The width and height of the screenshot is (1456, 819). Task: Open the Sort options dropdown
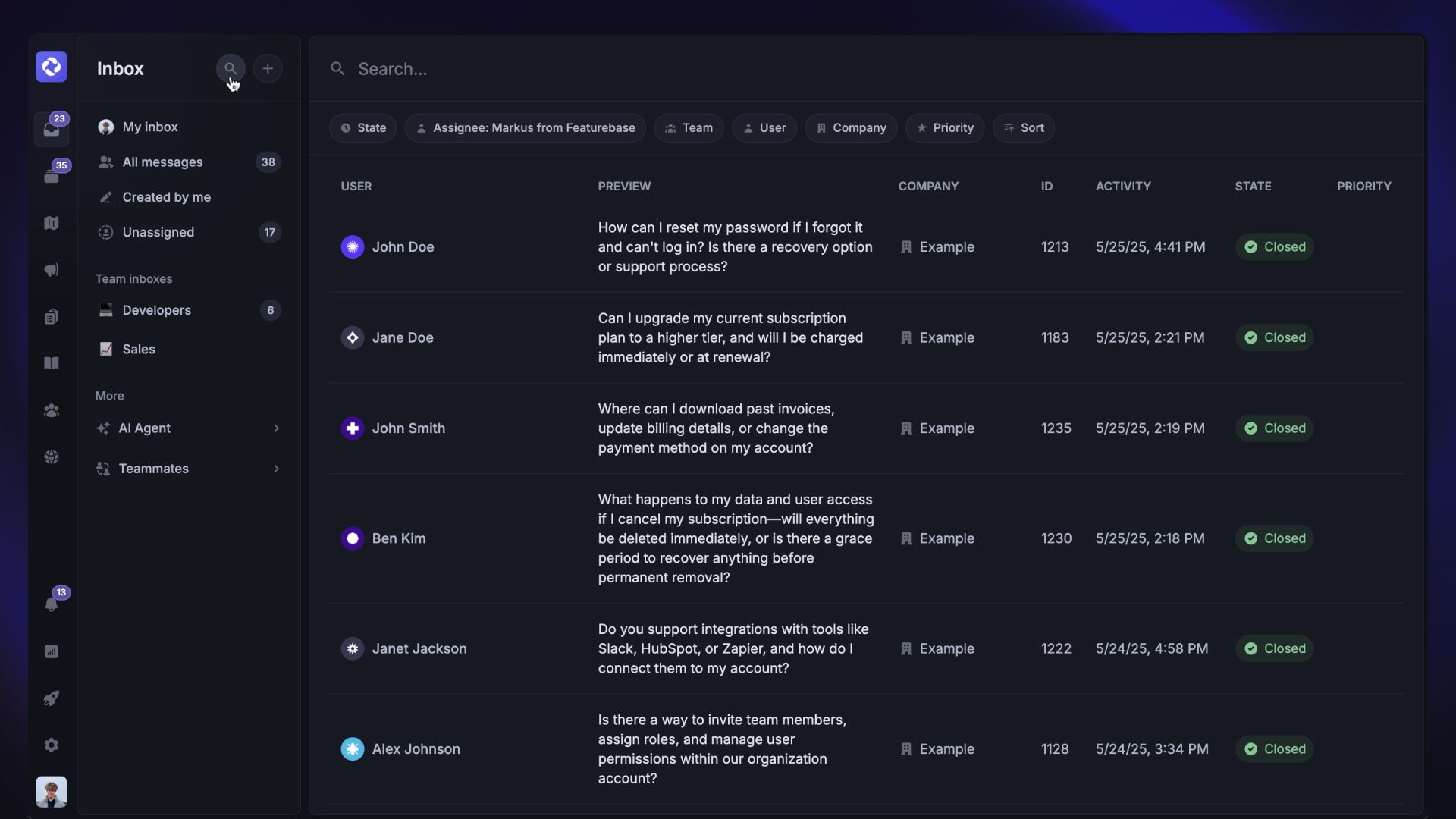point(1024,128)
